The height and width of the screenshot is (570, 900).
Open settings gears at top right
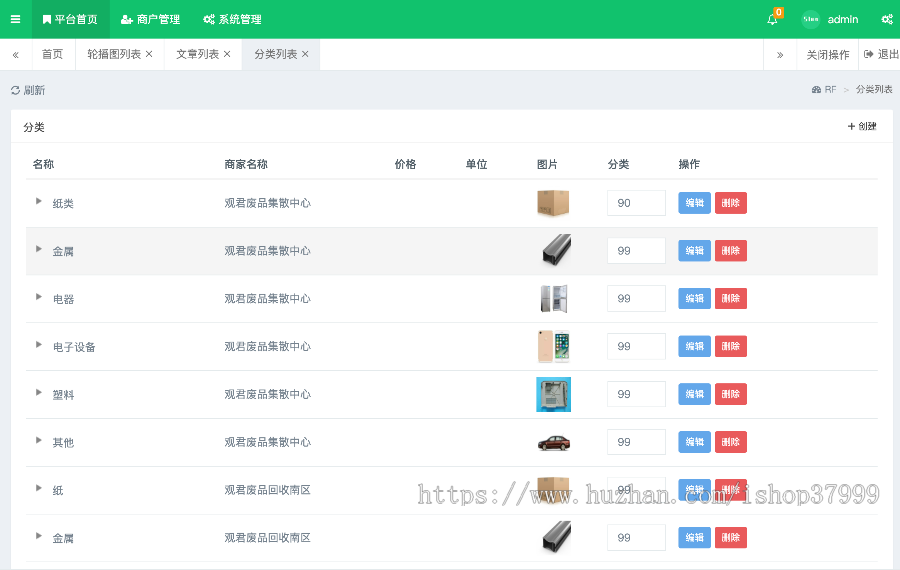tap(887, 20)
